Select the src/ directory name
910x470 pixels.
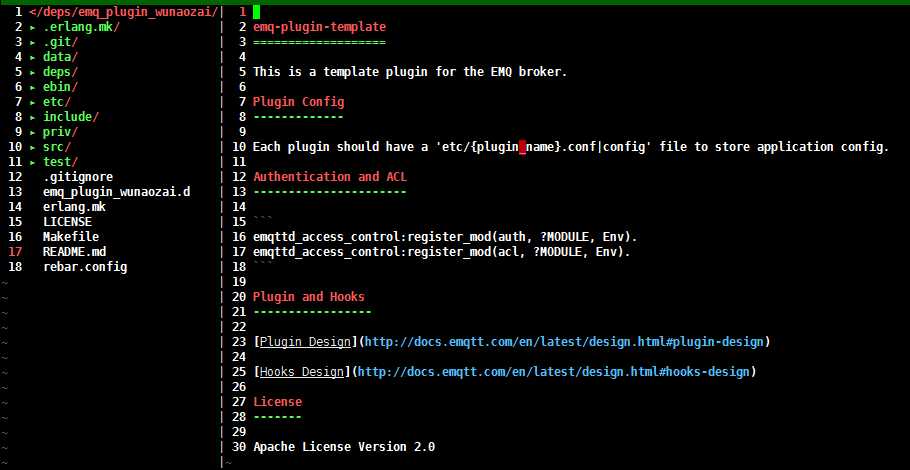click(x=57, y=147)
